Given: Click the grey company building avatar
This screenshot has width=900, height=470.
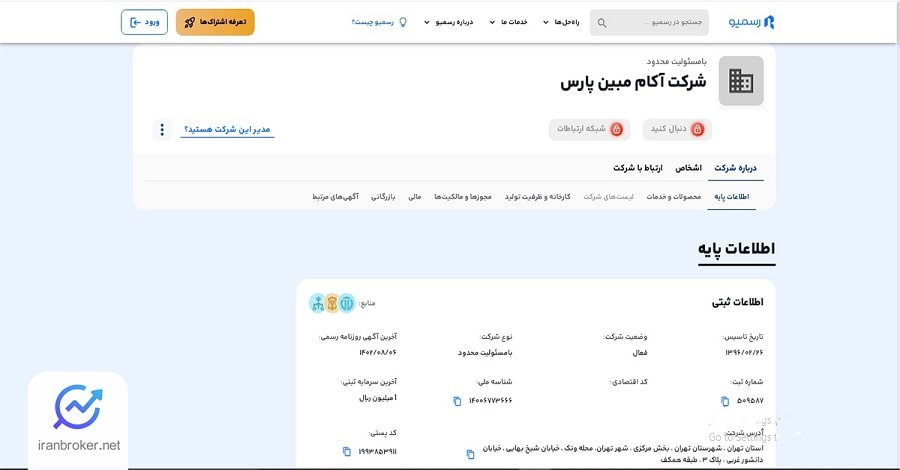Looking at the screenshot, I should 741,81.
